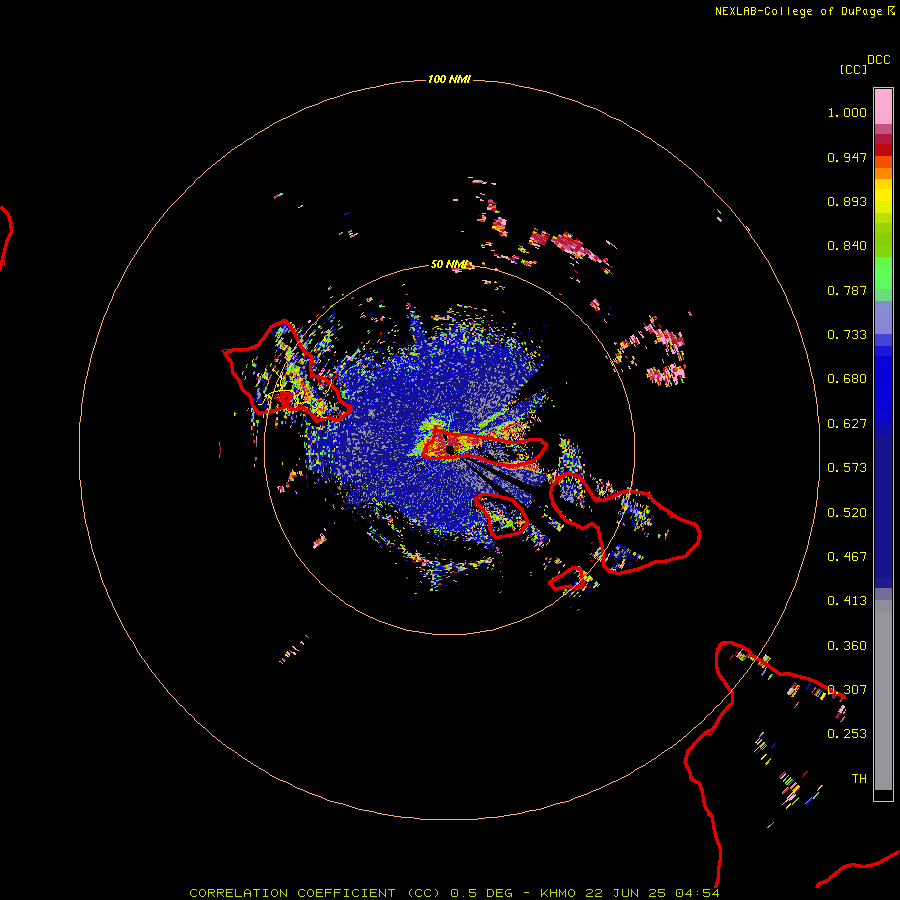Click the 1.000 legend value
The height and width of the screenshot is (900, 900).
847,112
